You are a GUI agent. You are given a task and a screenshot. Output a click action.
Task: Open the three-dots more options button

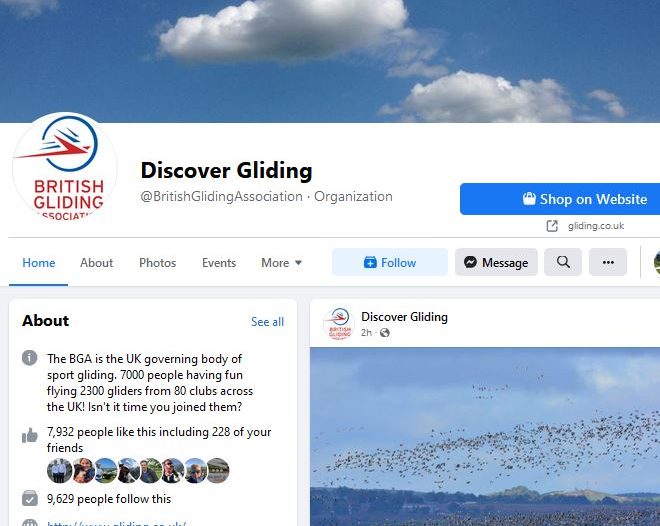[608, 262]
